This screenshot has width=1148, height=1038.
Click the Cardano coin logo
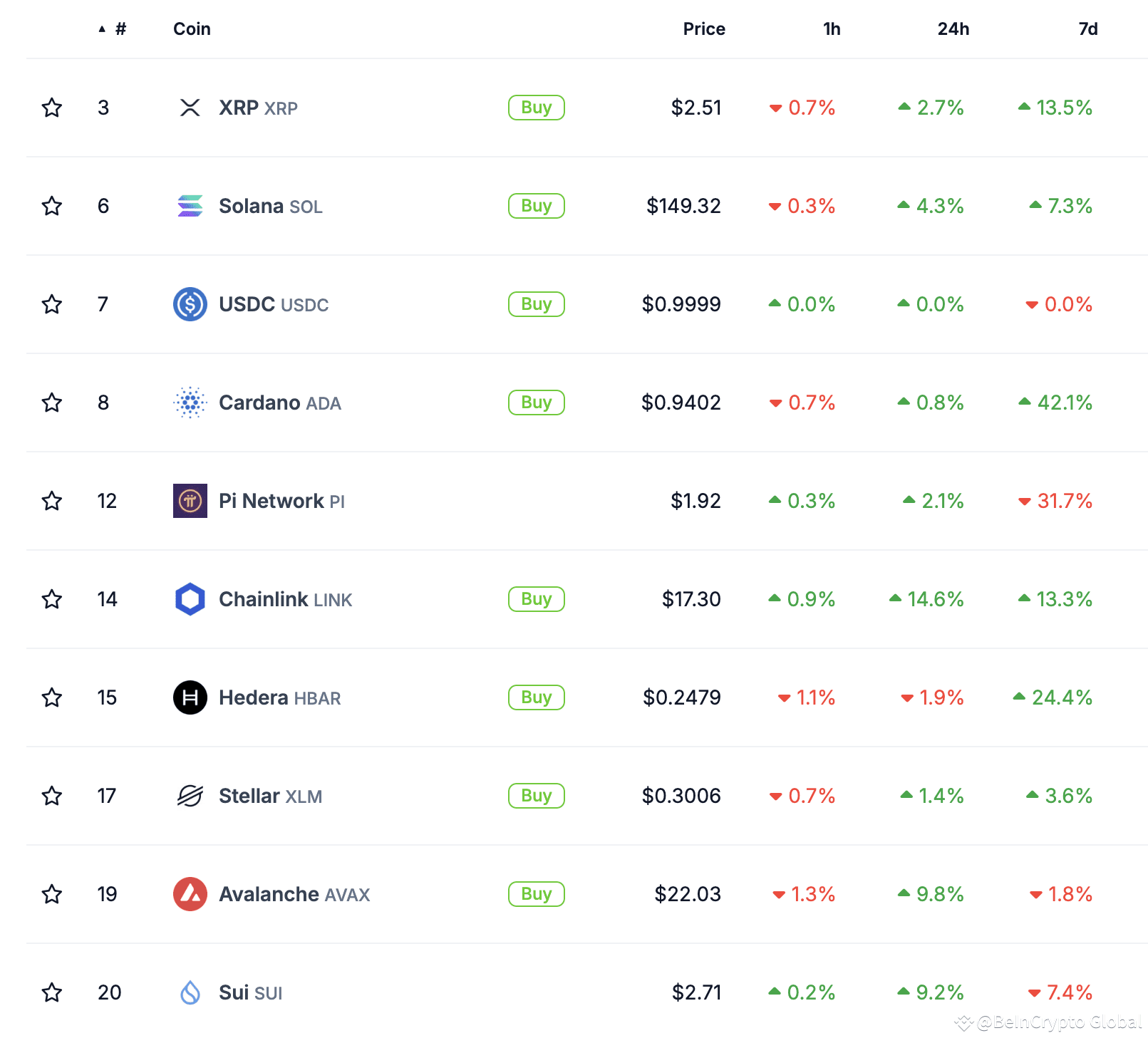tap(189, 403)
